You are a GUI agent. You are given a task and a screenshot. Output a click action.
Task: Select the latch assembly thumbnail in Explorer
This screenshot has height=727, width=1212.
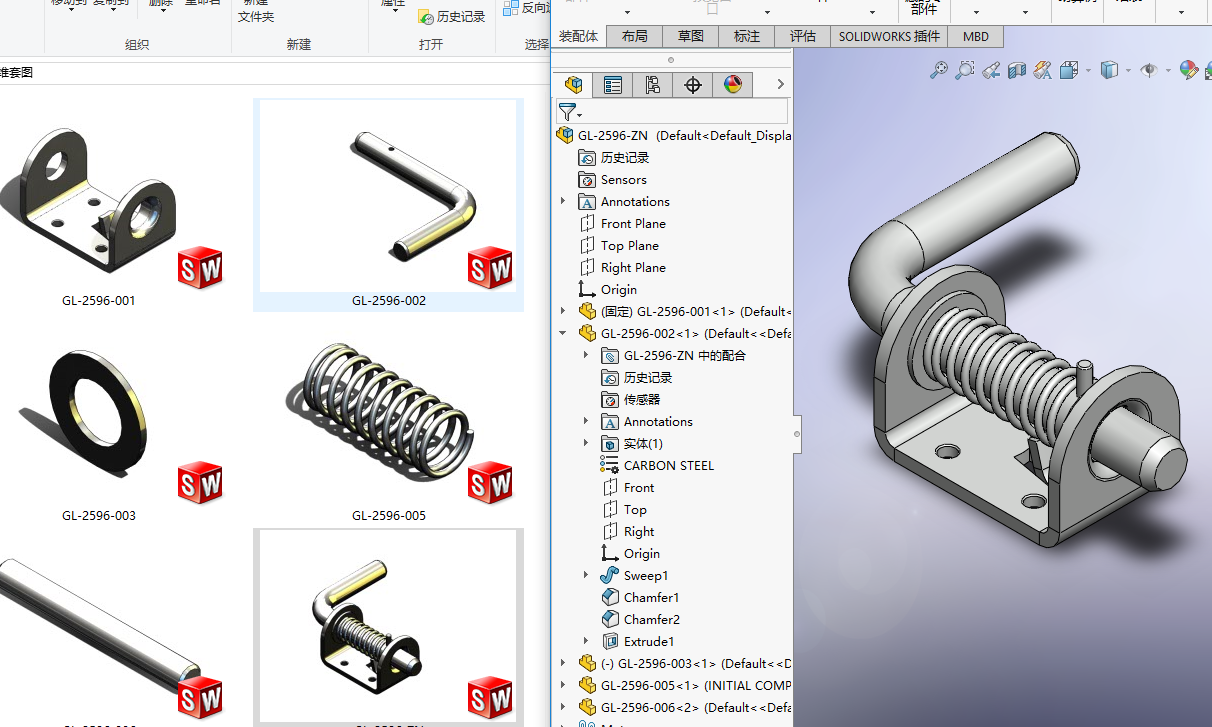pyautogui.click(x=388, y=627)
